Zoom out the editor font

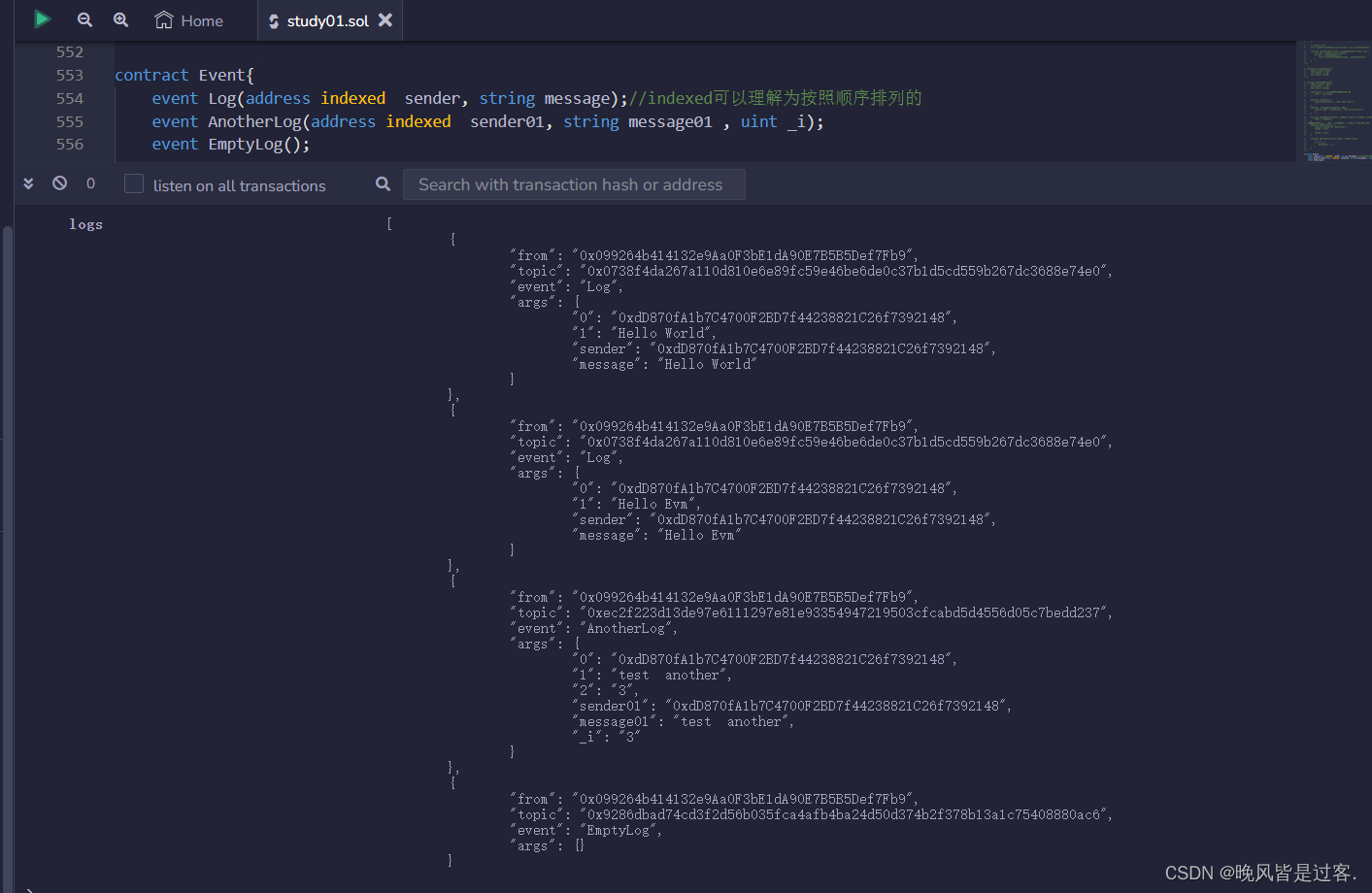pyautogui.click(x=84, y=19)
